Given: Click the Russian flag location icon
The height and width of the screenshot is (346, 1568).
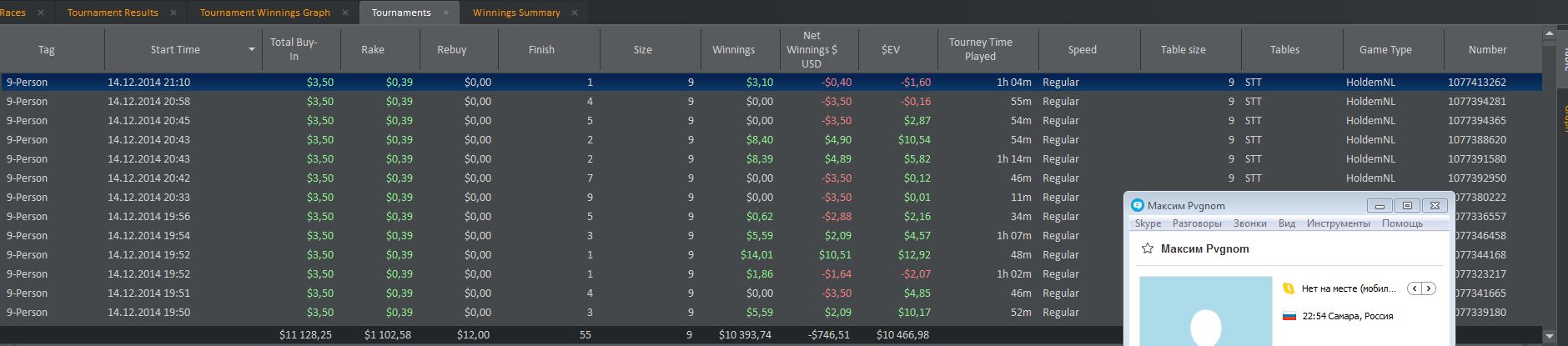Looking at the screenshot, I should click(x=1289, y=316).
